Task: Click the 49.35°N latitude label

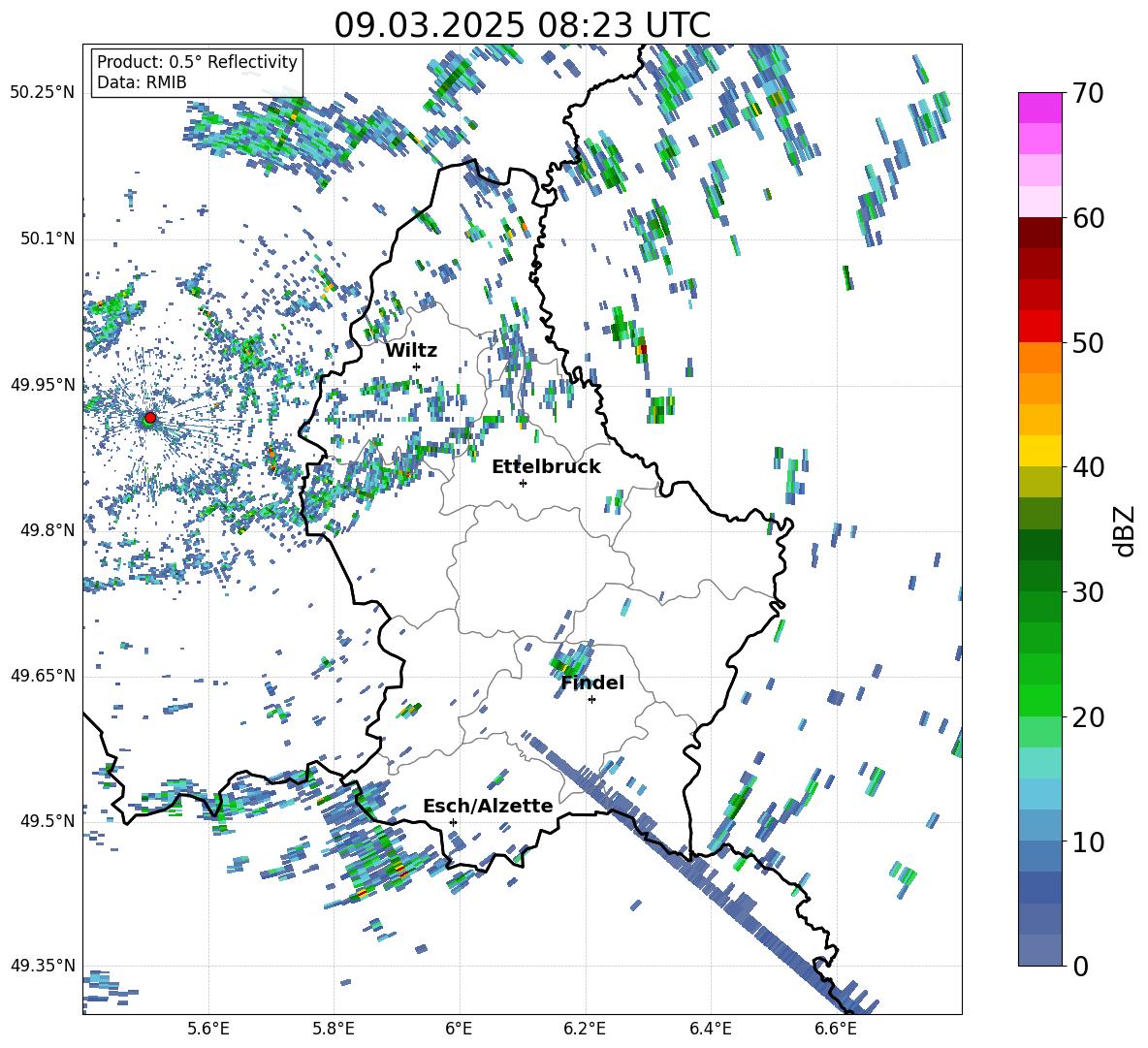Action: [43, 966]
